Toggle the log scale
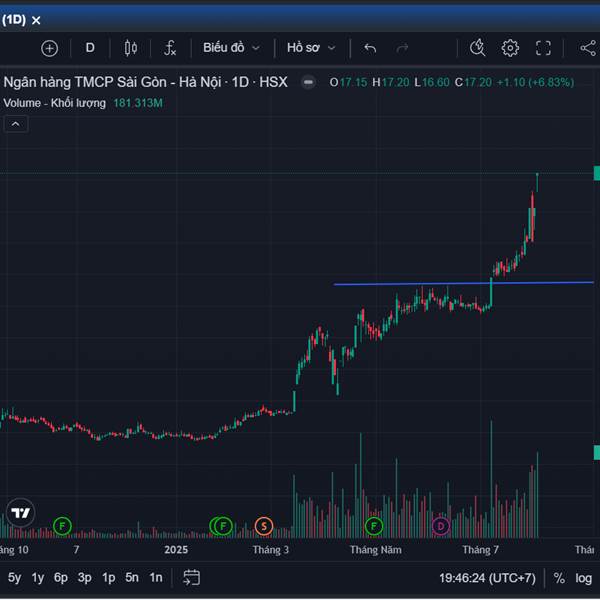The height and width of the screenshot is (600, 600). 583,578
